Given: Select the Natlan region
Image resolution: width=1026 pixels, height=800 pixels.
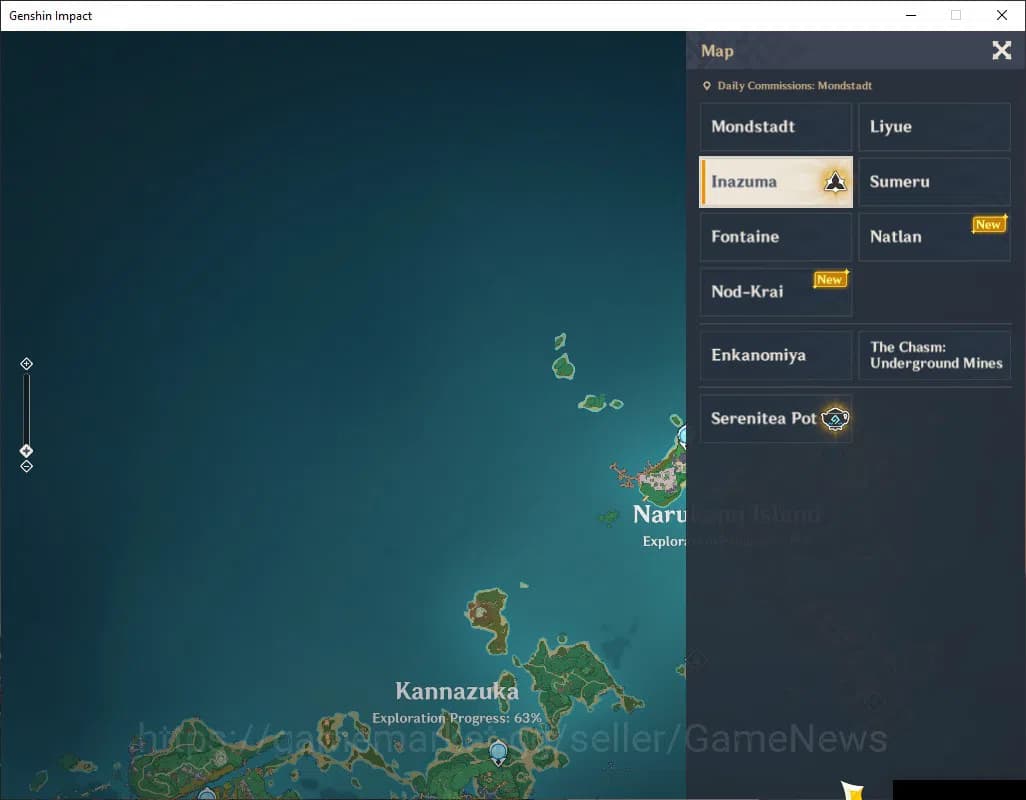Looking at the screenshot, I should pyautogui.click(x=934, y=237).
